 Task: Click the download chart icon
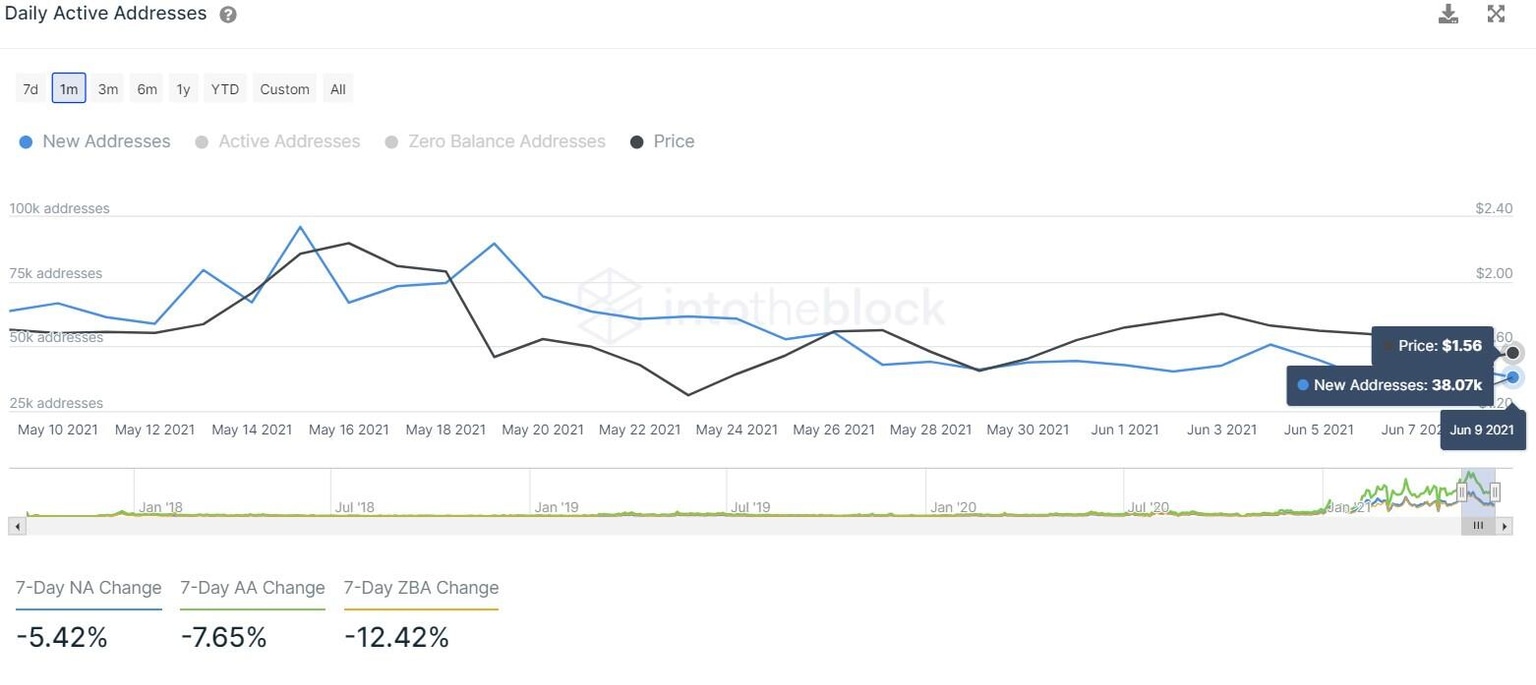[1448, 13]
